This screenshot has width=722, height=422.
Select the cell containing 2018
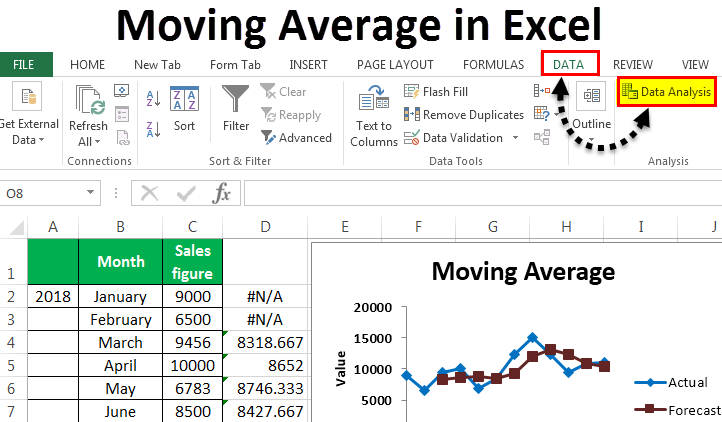(x=53, y=296)
